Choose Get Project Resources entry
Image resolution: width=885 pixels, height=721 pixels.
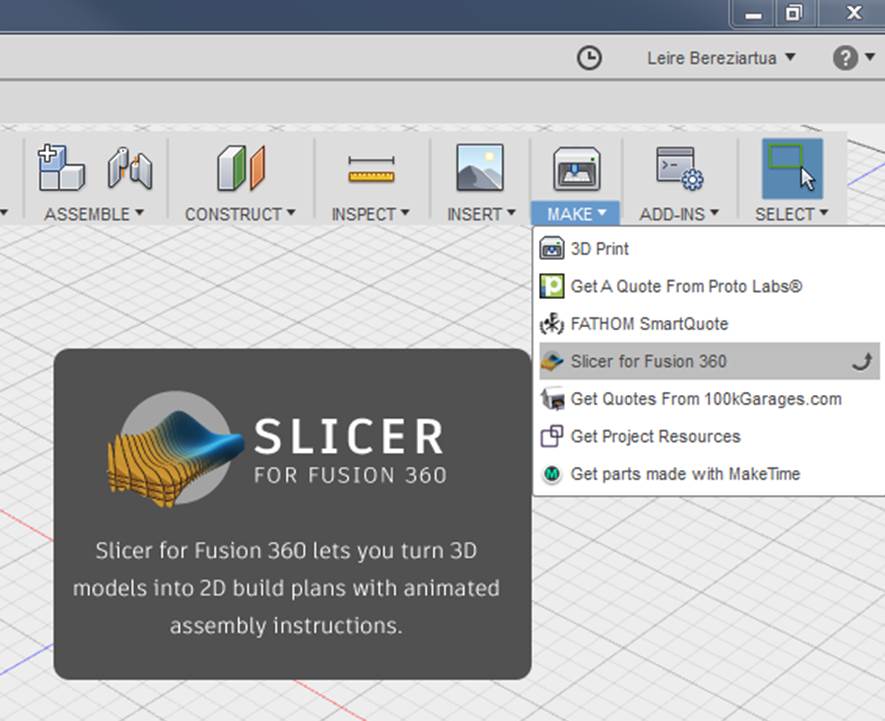709,436
